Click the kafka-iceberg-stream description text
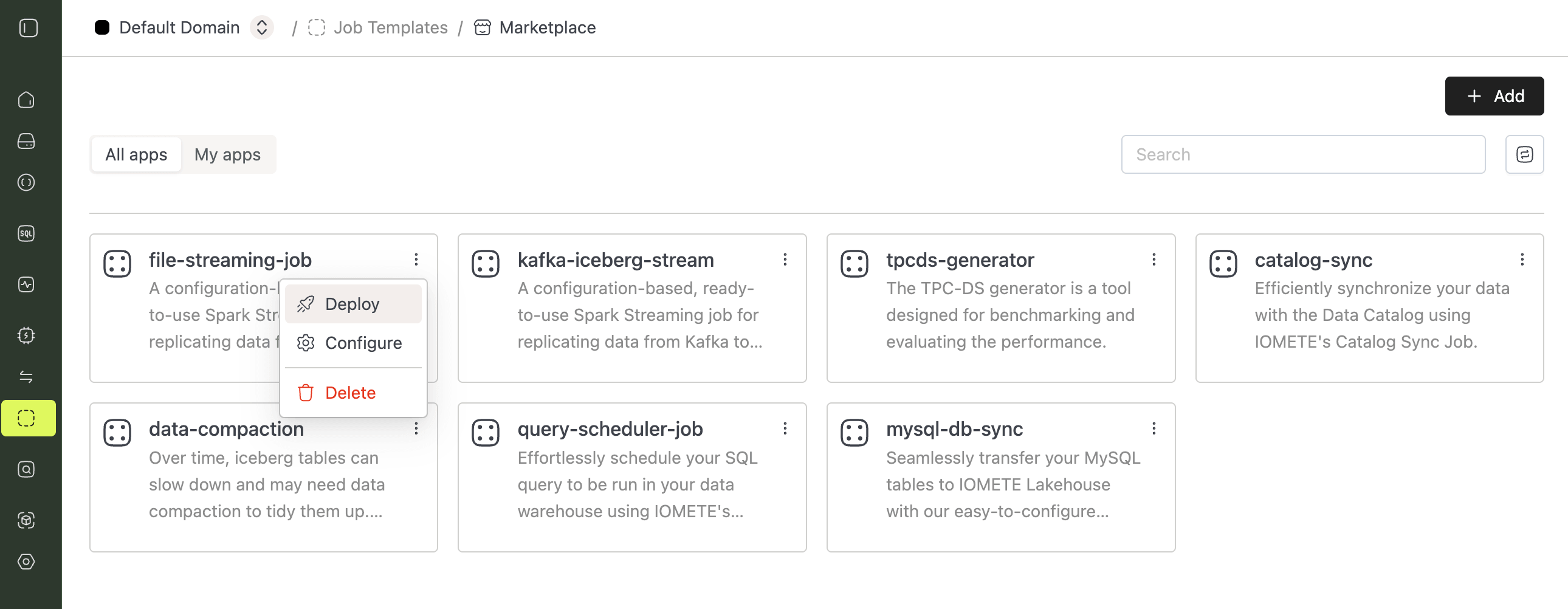The height and width of the screenshot is (609, 1568). (639, 315)
